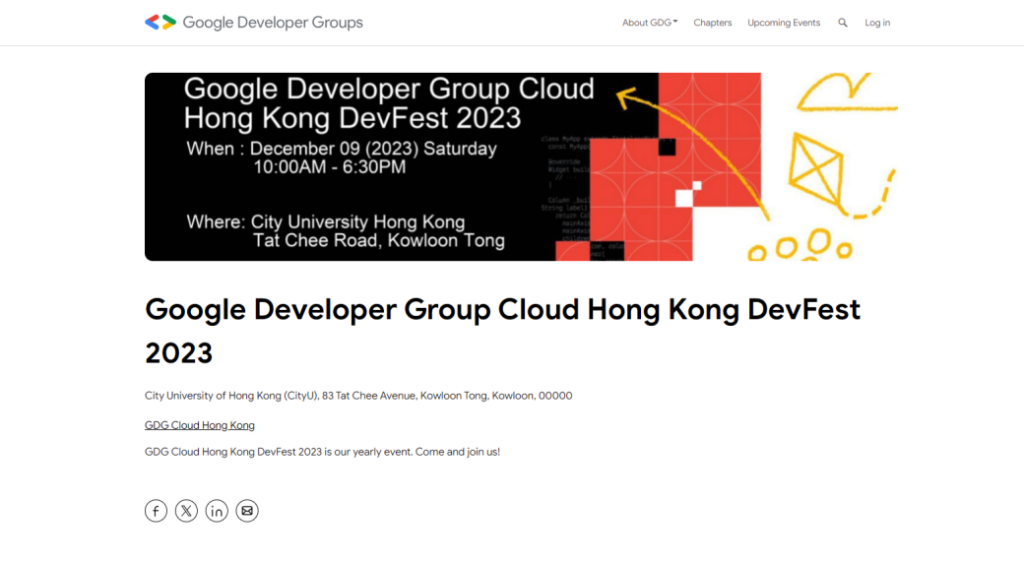
Task: Go to the Chapters page
Action: [x=713, y=23]
